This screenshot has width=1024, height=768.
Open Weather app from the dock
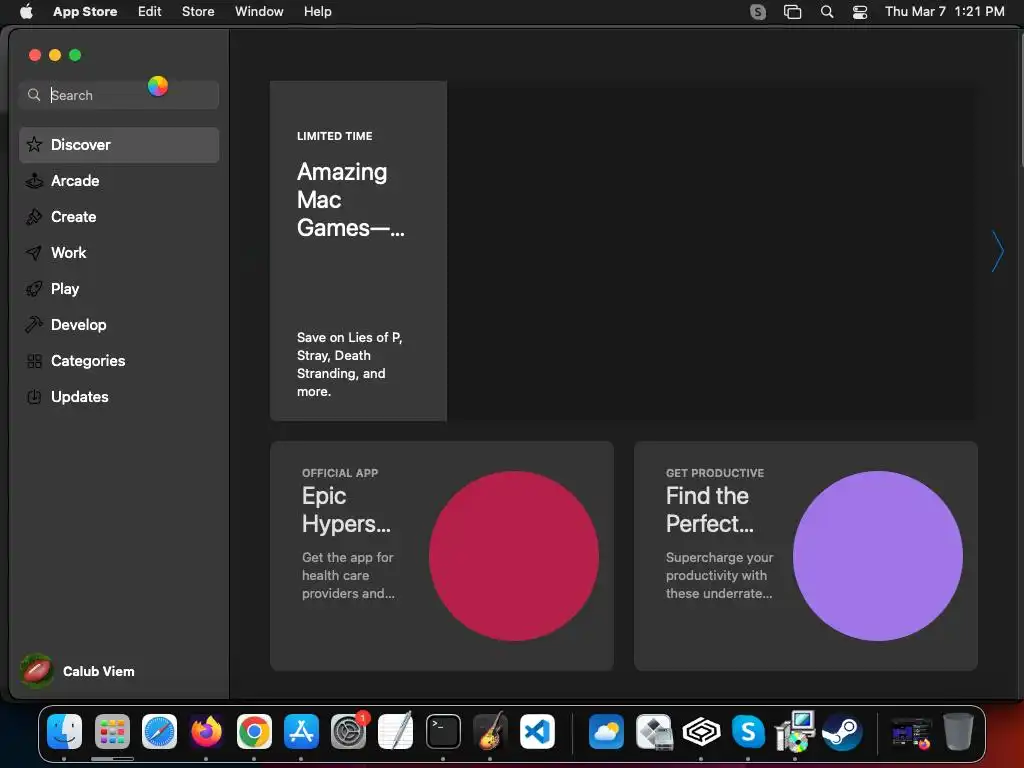(606, 731)
